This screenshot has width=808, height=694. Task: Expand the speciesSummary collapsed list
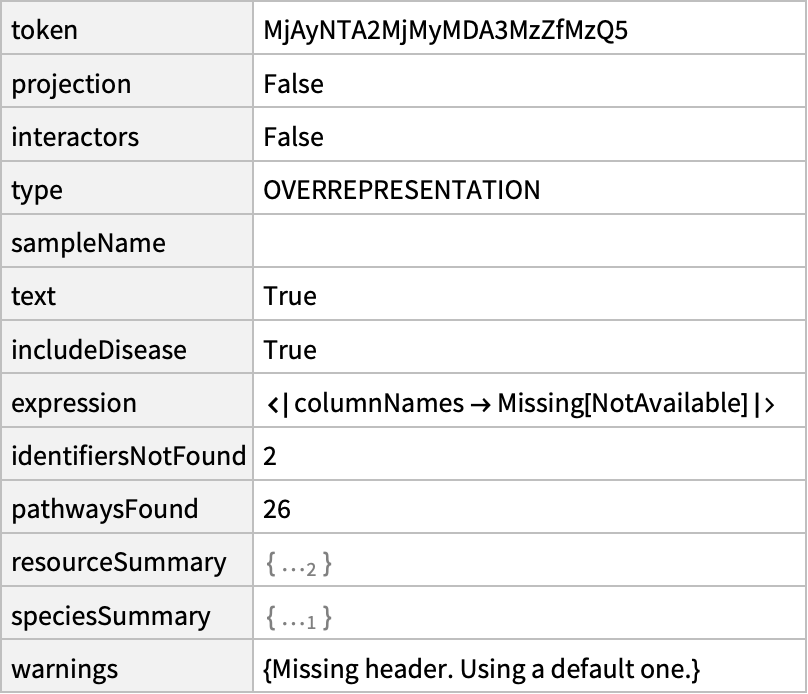[298, 617]
